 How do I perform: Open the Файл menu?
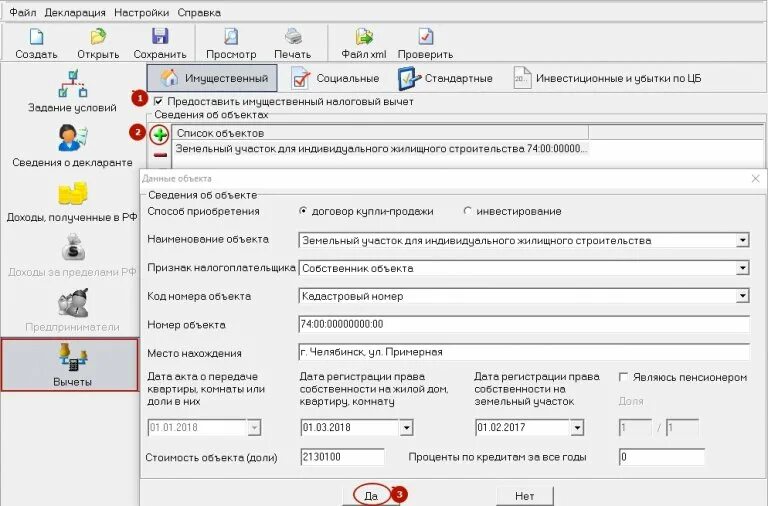pos(23,13)
